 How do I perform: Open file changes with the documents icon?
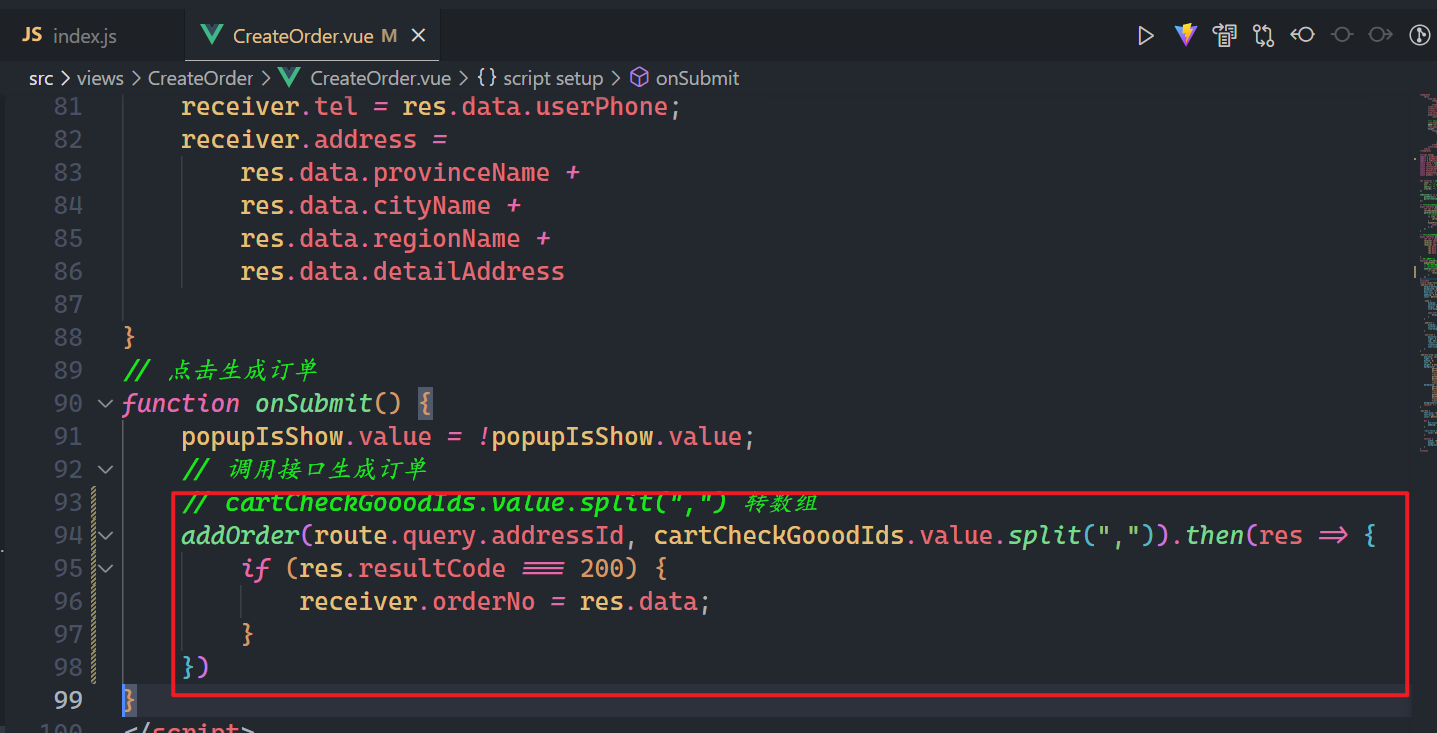pos(1224,36)
